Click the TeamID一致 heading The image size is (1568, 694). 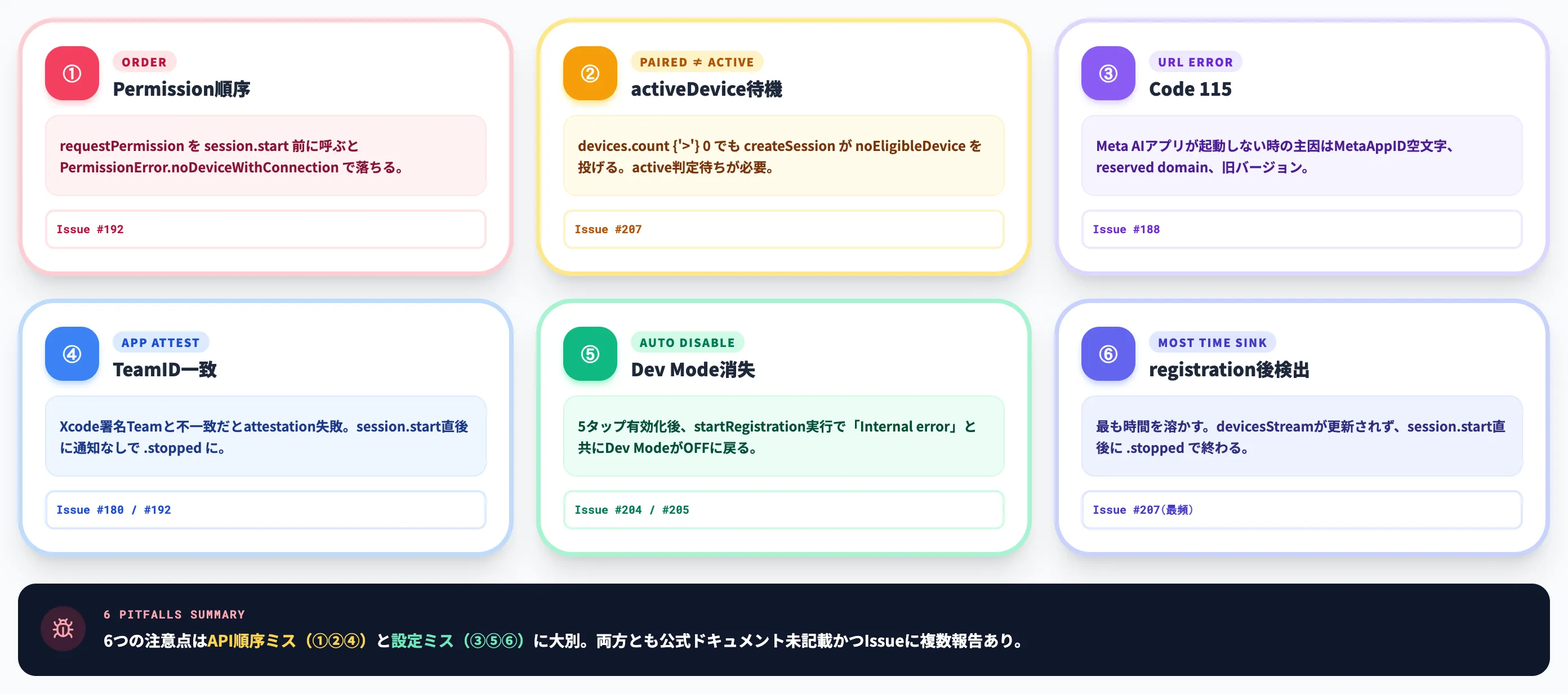165,370
